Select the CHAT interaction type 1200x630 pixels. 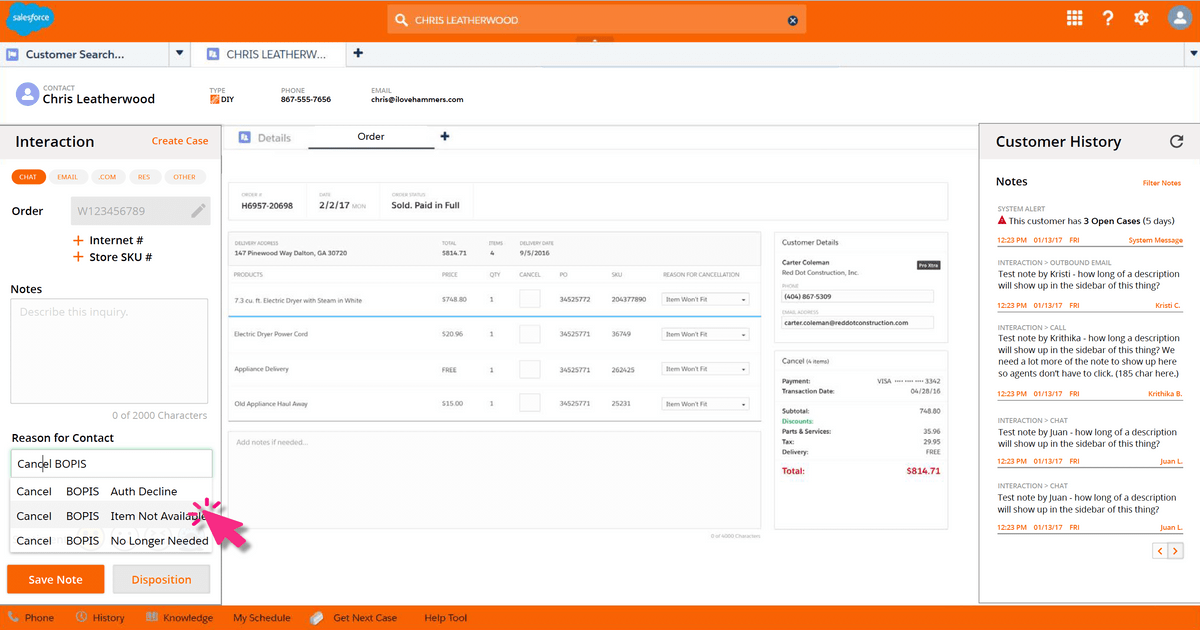point(28,177)
